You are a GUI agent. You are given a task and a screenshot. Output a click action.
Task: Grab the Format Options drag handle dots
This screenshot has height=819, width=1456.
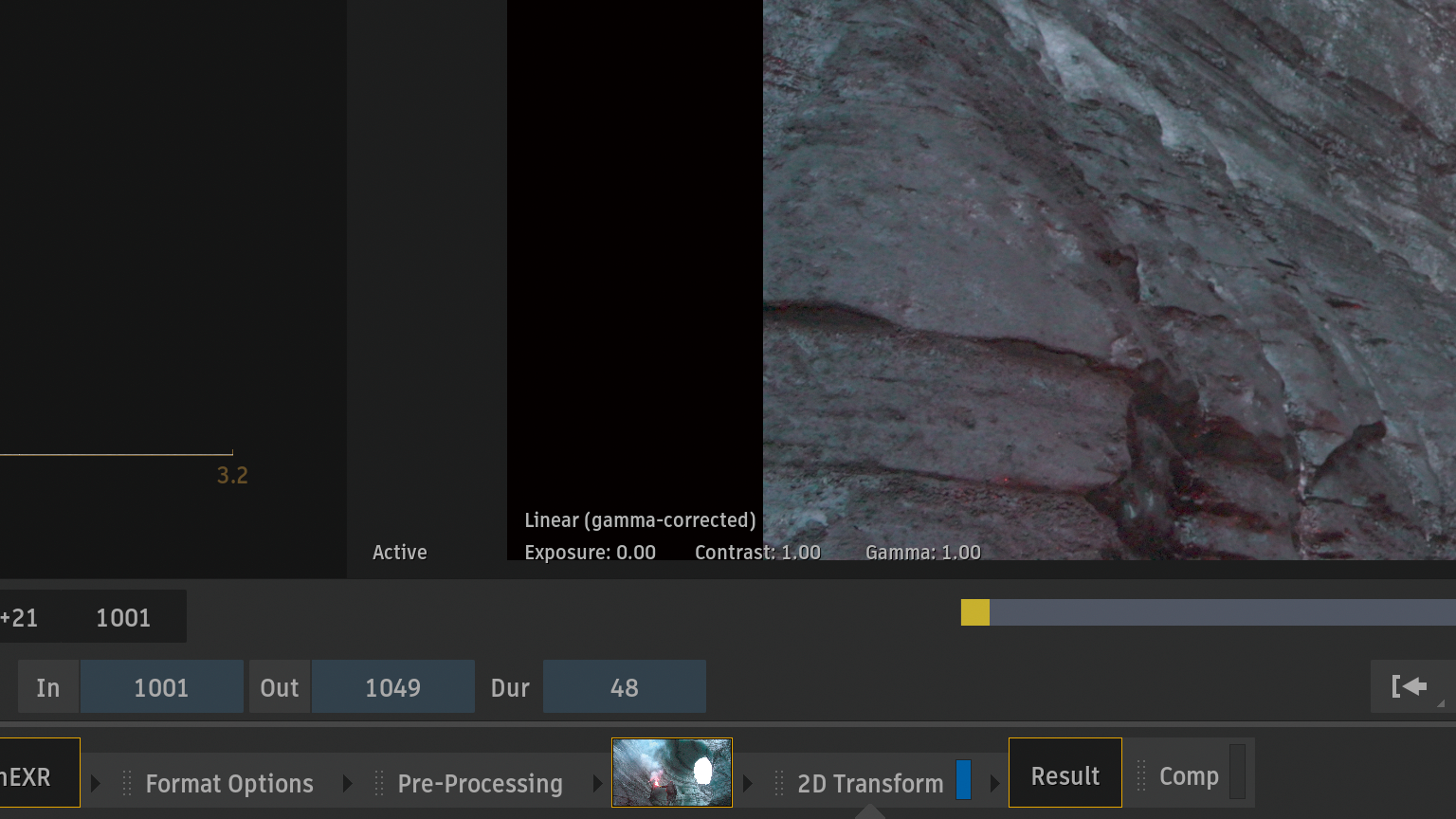click(x=127, y=784)
